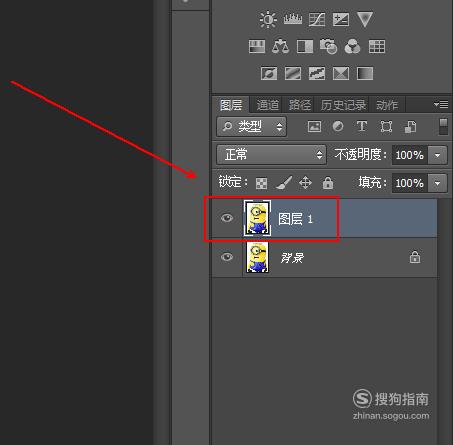453x445 pixels.
Task: Filter layers by type layers
Action: (x=362, y=127)
